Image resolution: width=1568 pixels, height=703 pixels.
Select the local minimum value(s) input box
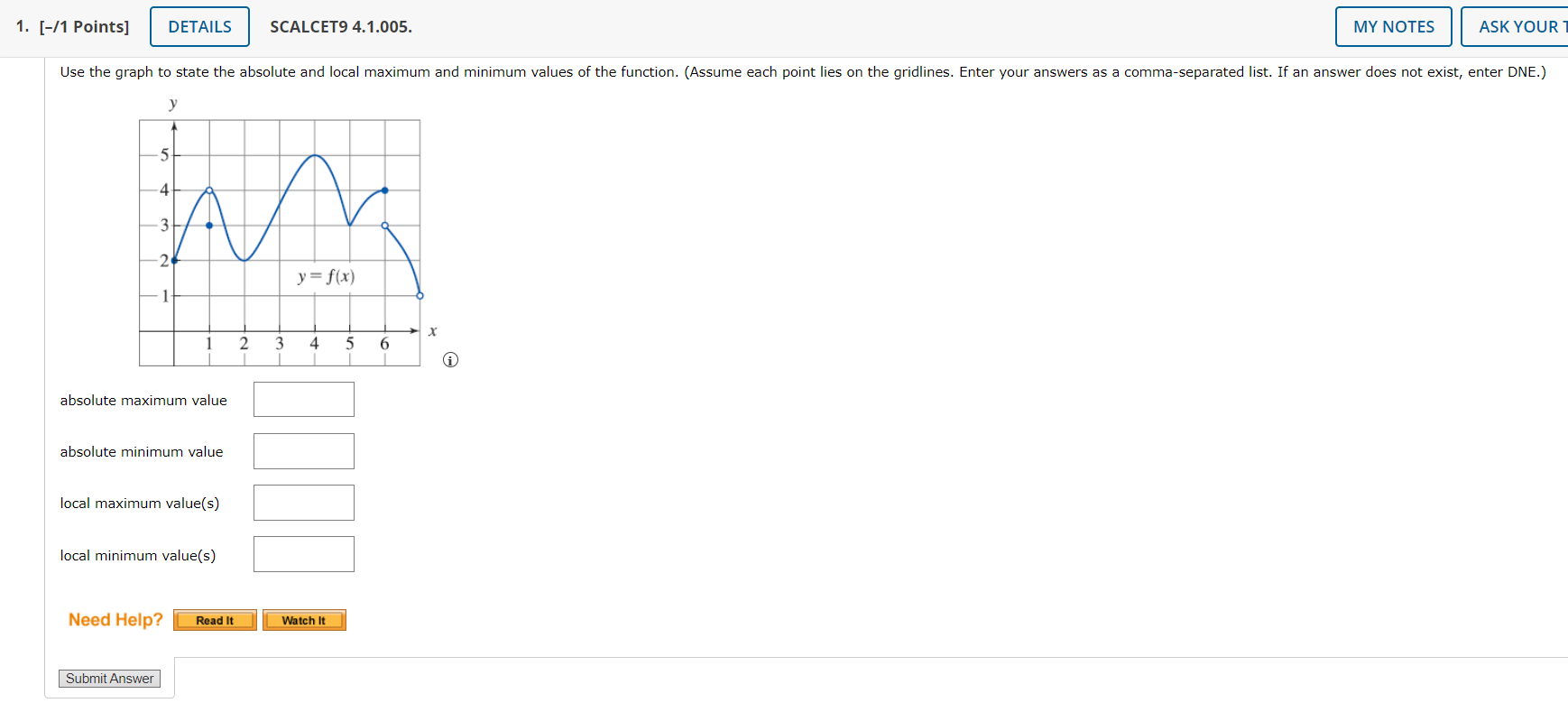[303, 553]
